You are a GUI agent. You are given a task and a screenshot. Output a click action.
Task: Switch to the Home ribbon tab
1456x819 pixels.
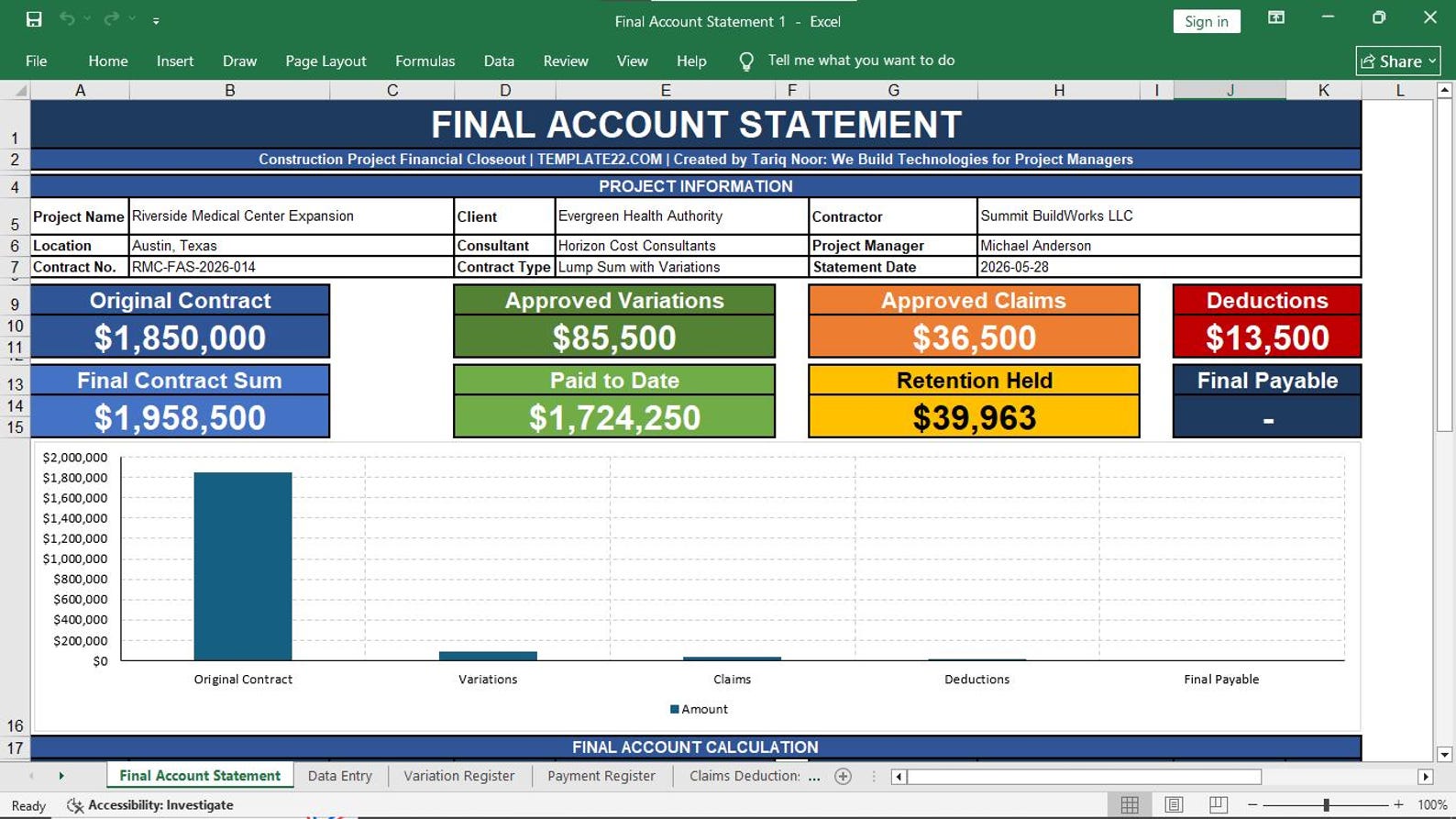[108, 61]
